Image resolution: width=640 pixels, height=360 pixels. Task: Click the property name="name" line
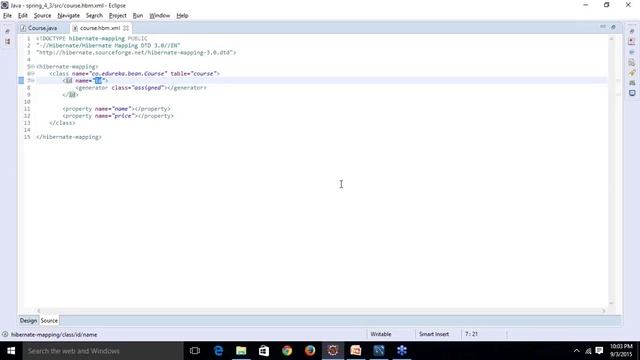click(116, 109)
